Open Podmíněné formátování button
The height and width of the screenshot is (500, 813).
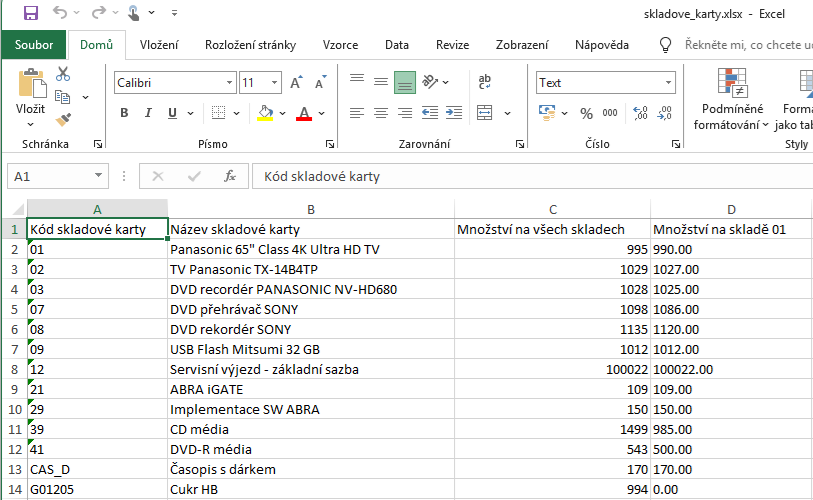pos(732,99)
